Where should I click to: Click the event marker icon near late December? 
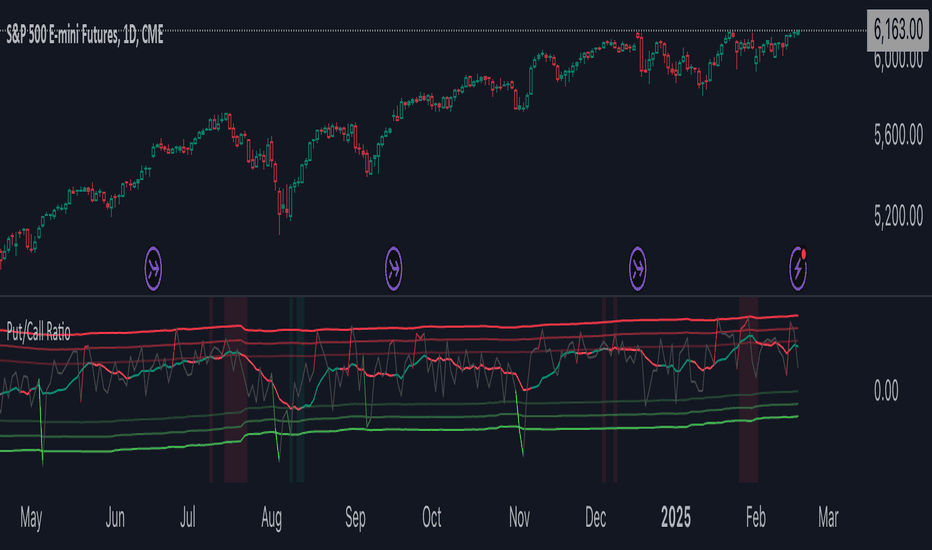(x=638, y=269)
